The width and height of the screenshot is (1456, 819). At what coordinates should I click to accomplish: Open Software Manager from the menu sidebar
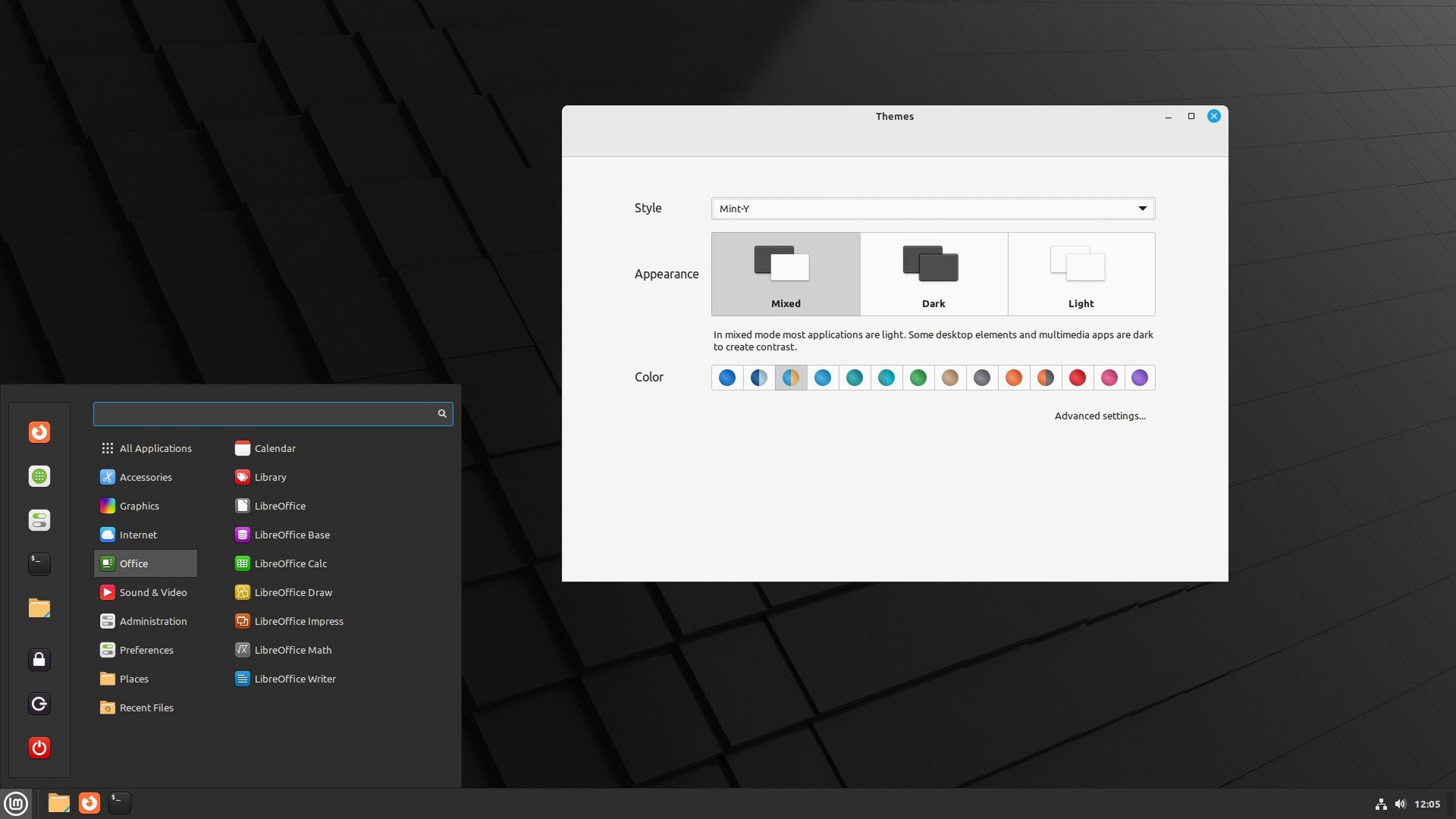click(x=39, y=476)
